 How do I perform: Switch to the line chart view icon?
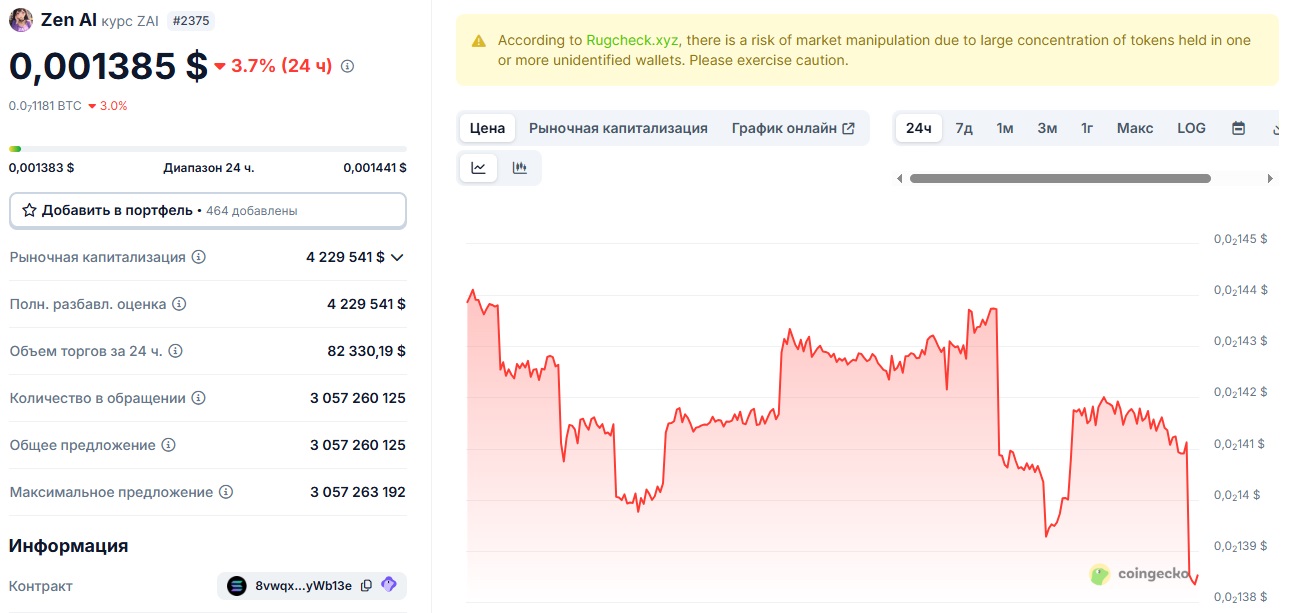point(479,168)
